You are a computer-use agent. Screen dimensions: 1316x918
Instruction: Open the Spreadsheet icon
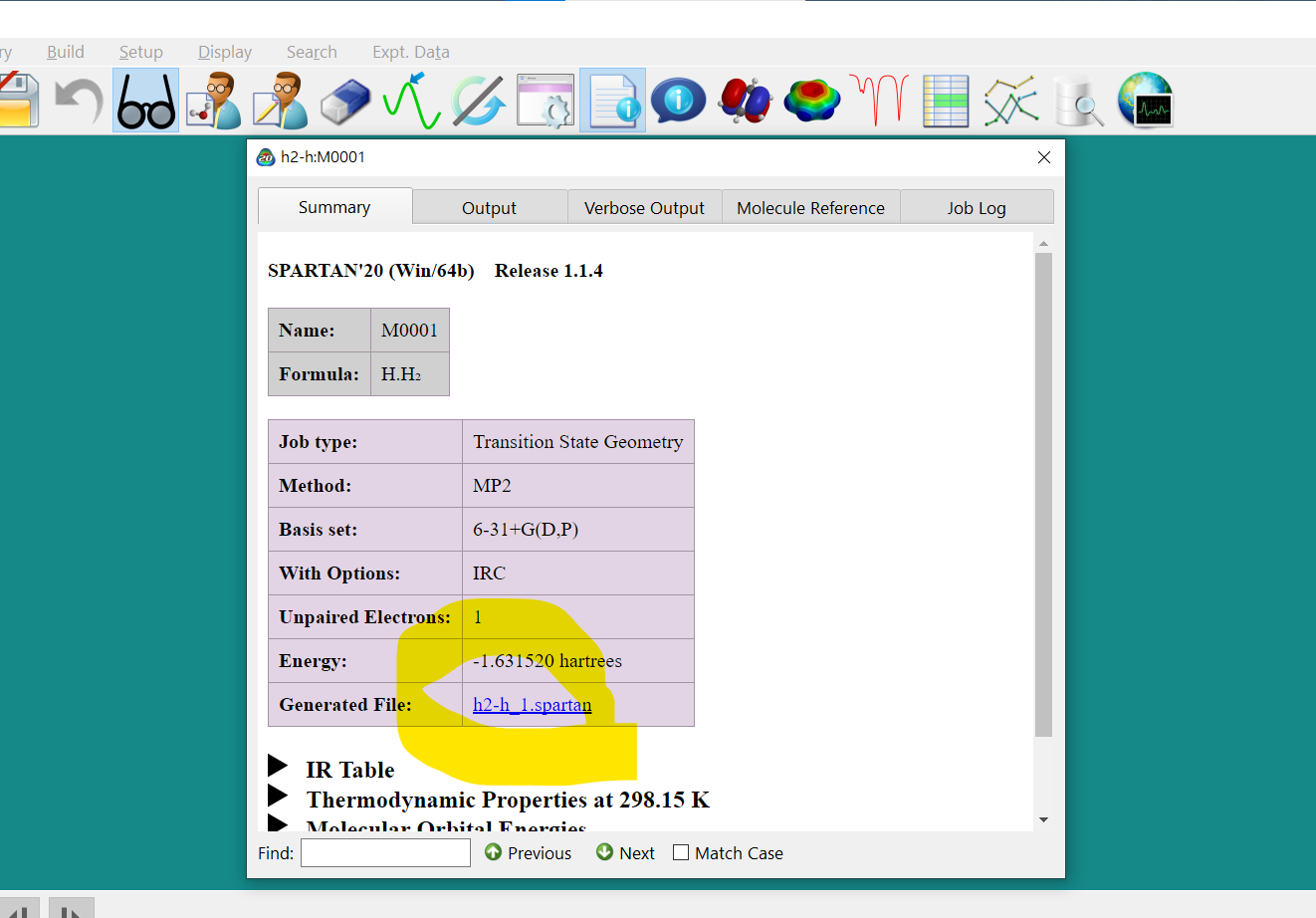coord(946,101)
